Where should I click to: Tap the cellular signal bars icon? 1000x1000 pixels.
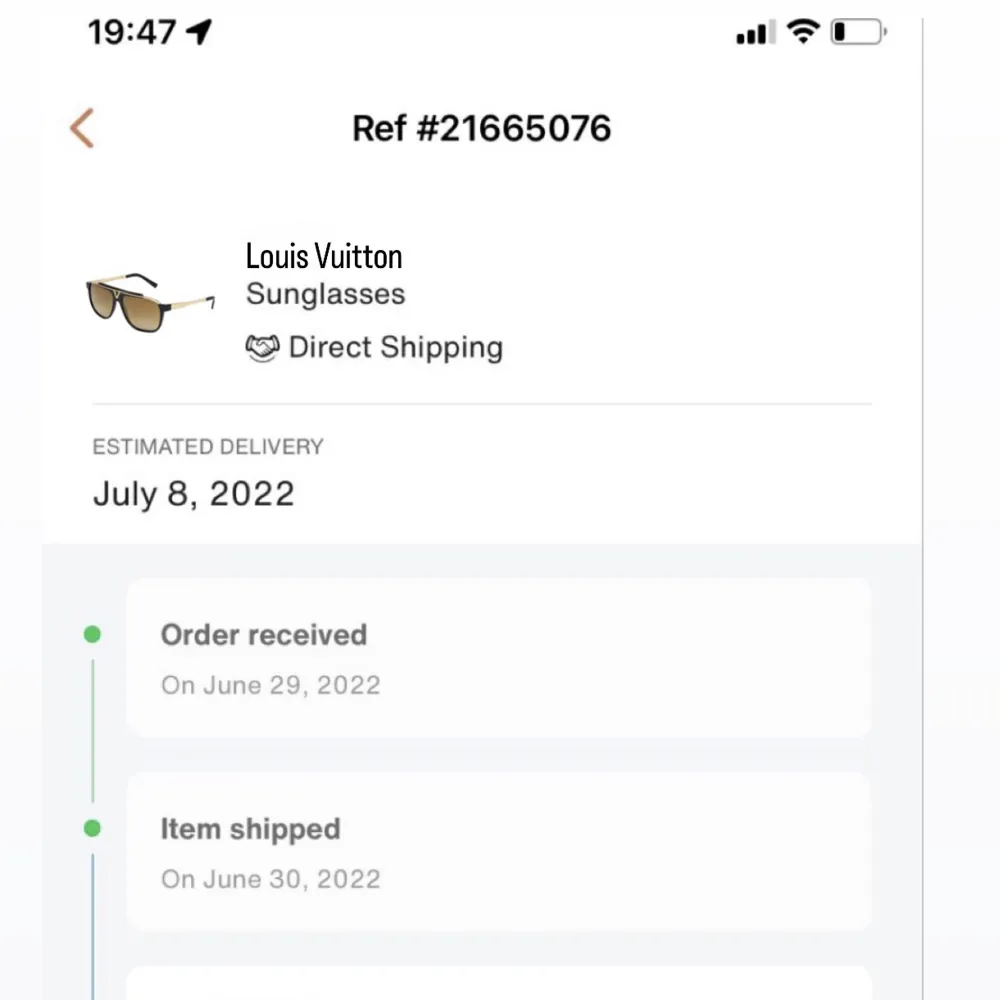(x=755, y=34)
